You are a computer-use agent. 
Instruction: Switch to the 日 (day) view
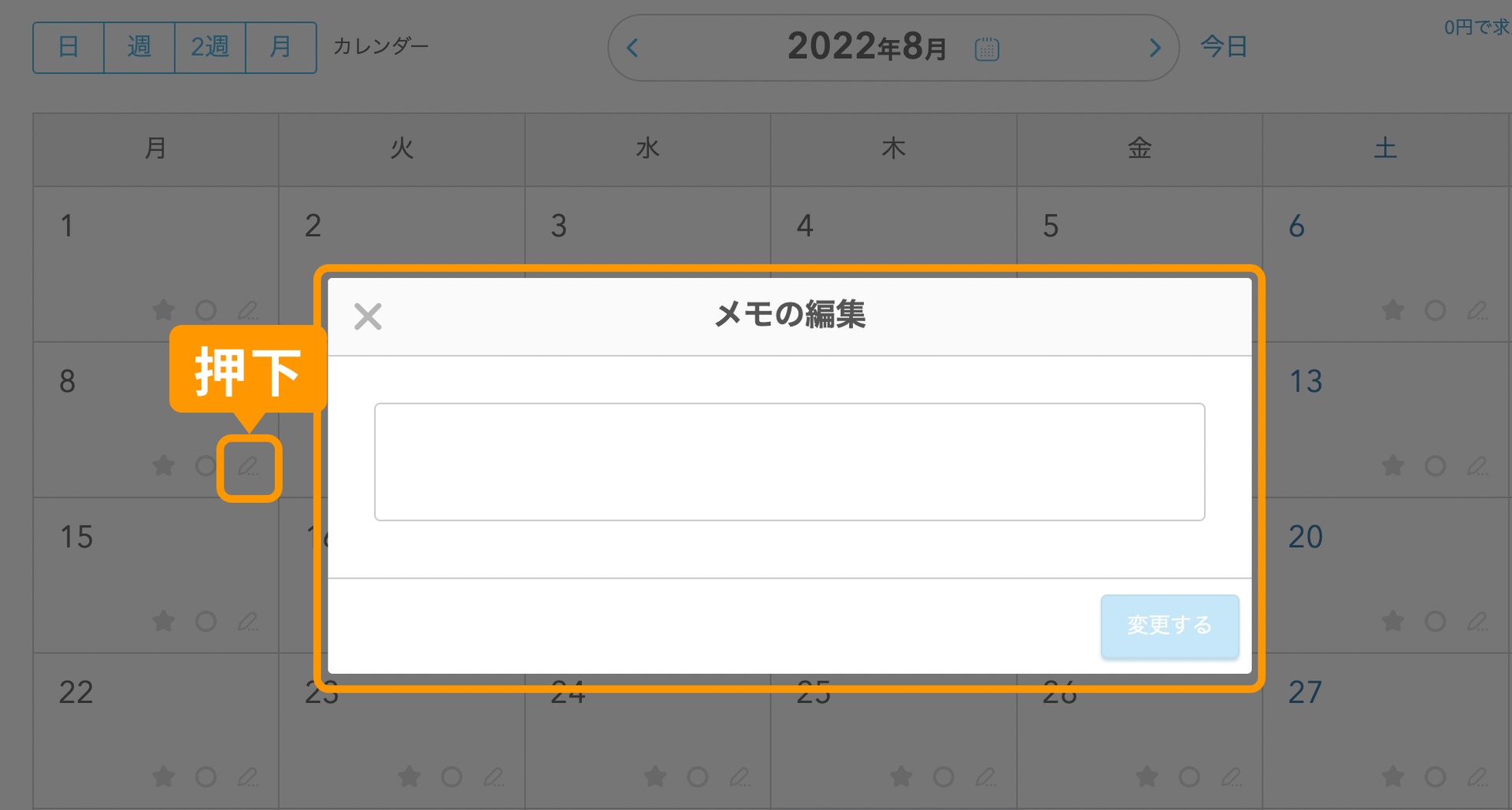68,47
